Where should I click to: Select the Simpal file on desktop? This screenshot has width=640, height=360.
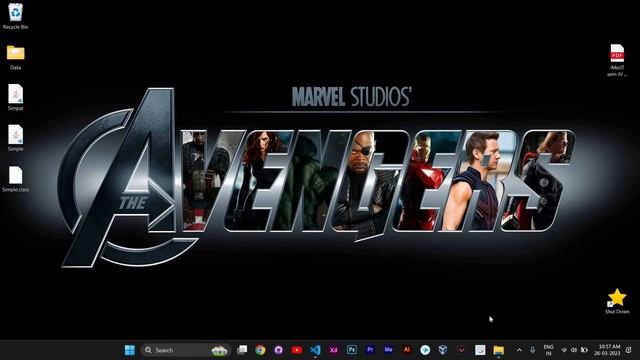16,97
